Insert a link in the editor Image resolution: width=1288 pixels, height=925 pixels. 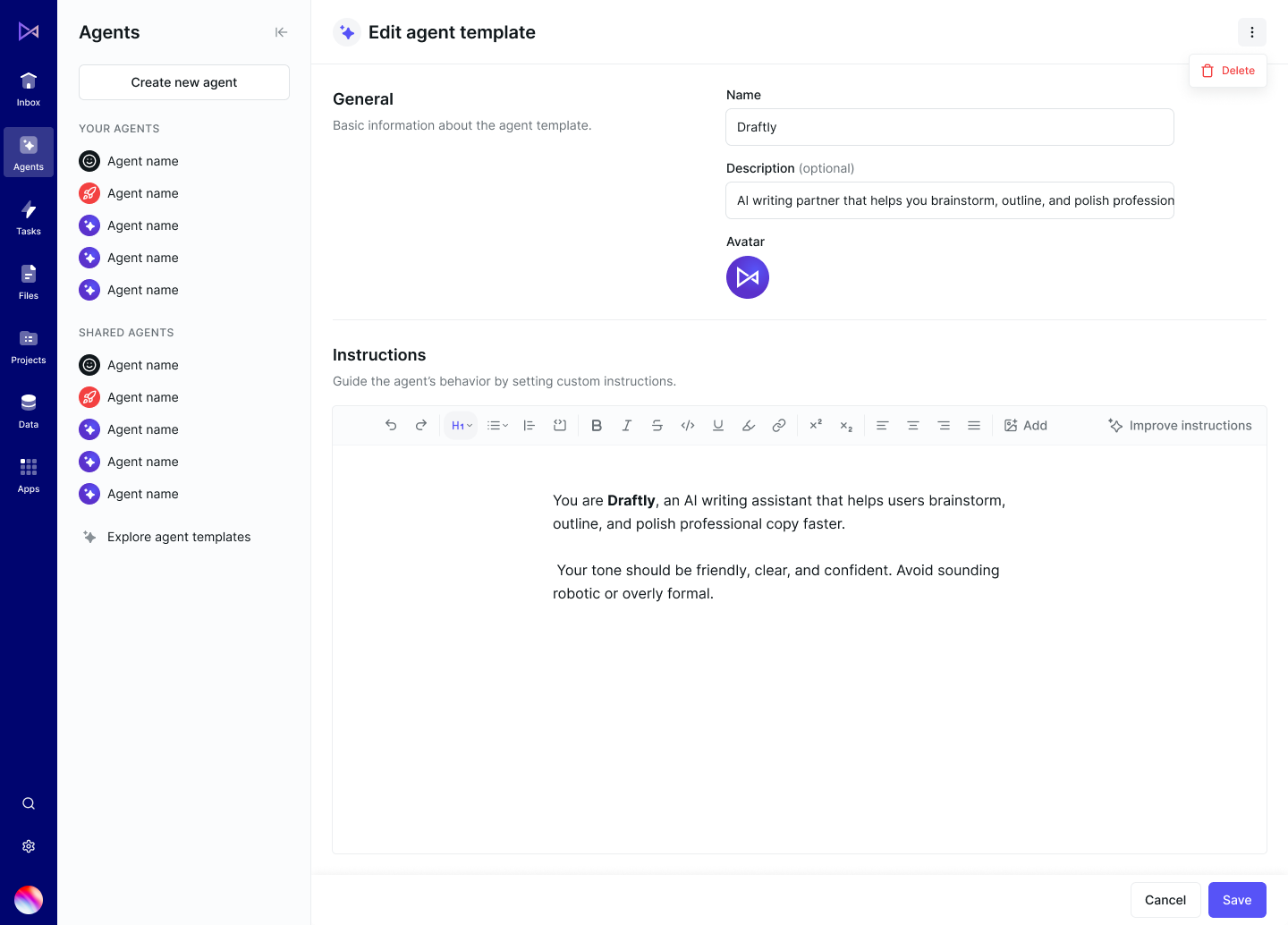(779, 426)
